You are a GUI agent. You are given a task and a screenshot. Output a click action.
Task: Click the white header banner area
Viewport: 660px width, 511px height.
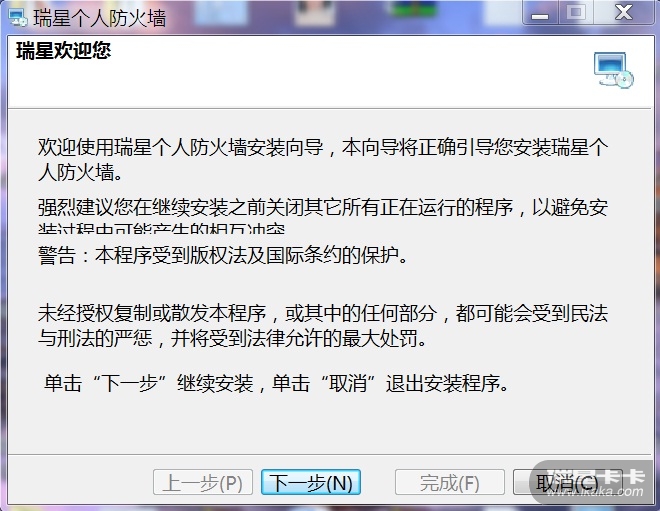click(x=330, y=72)
